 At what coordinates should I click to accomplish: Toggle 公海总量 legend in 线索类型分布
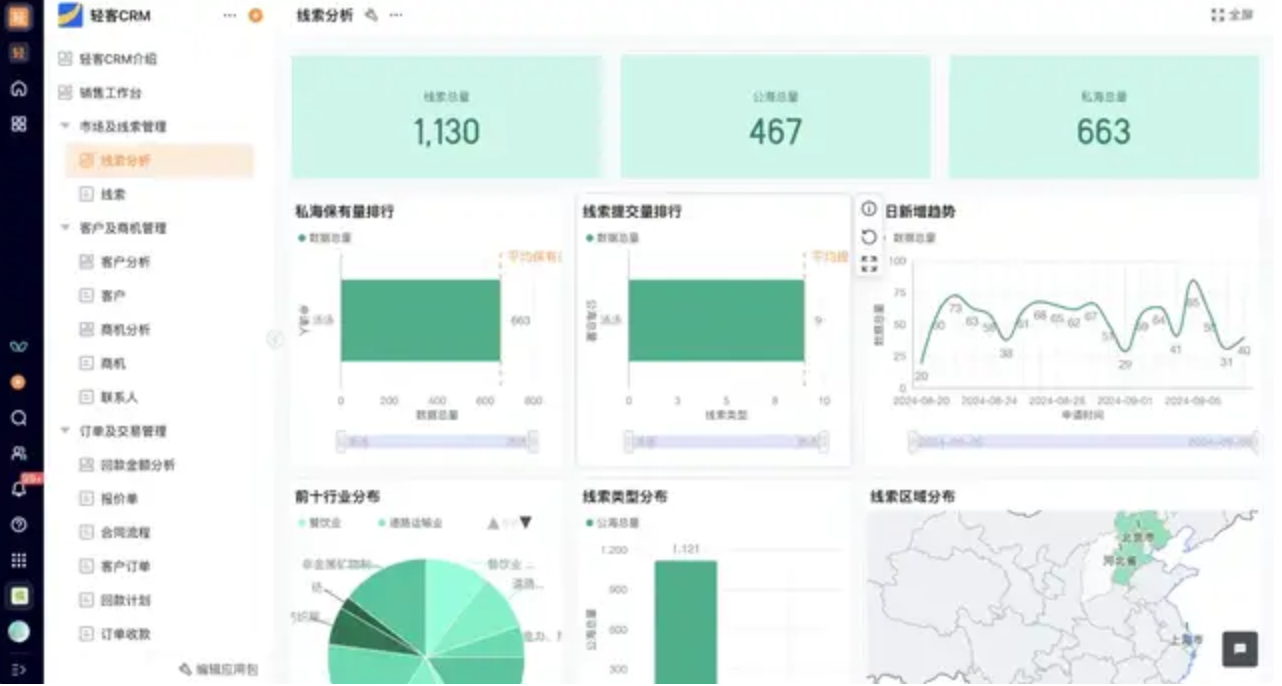coord(613,523)
